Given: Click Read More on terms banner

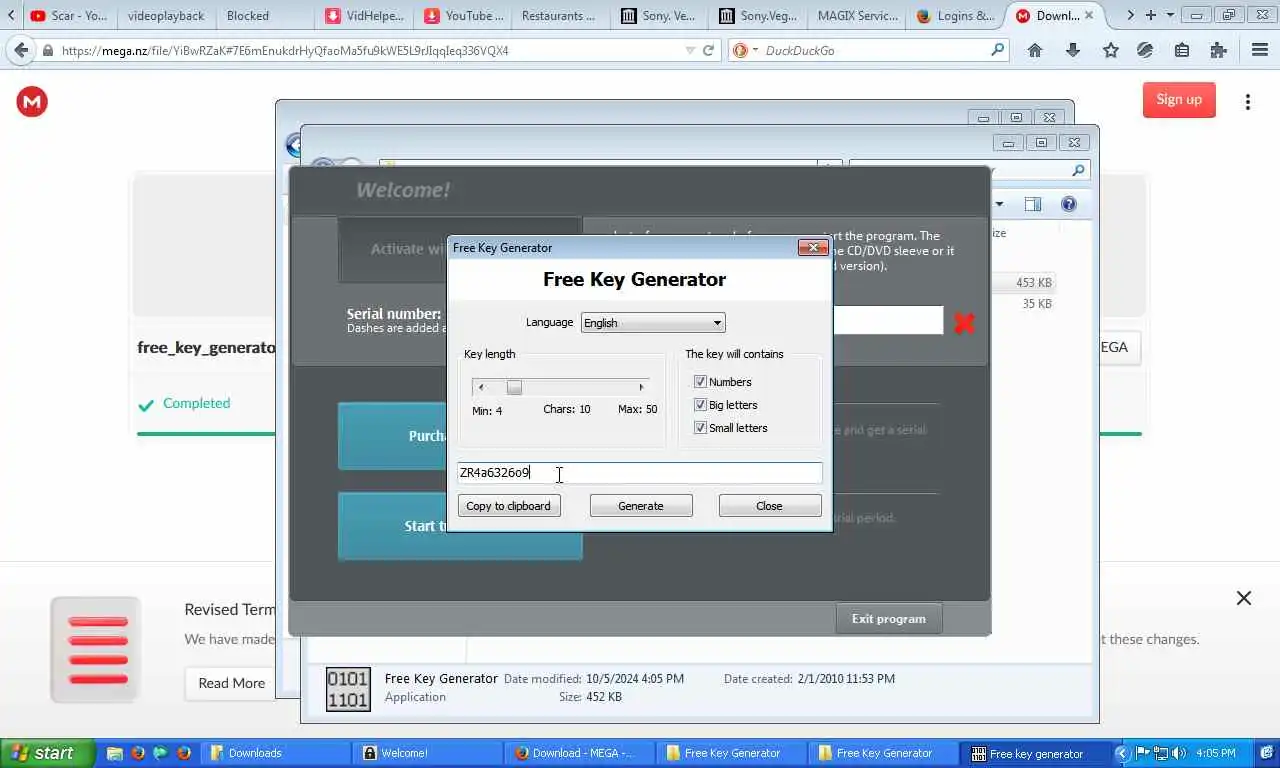Looking at the screenshot, I should point(232,683).
